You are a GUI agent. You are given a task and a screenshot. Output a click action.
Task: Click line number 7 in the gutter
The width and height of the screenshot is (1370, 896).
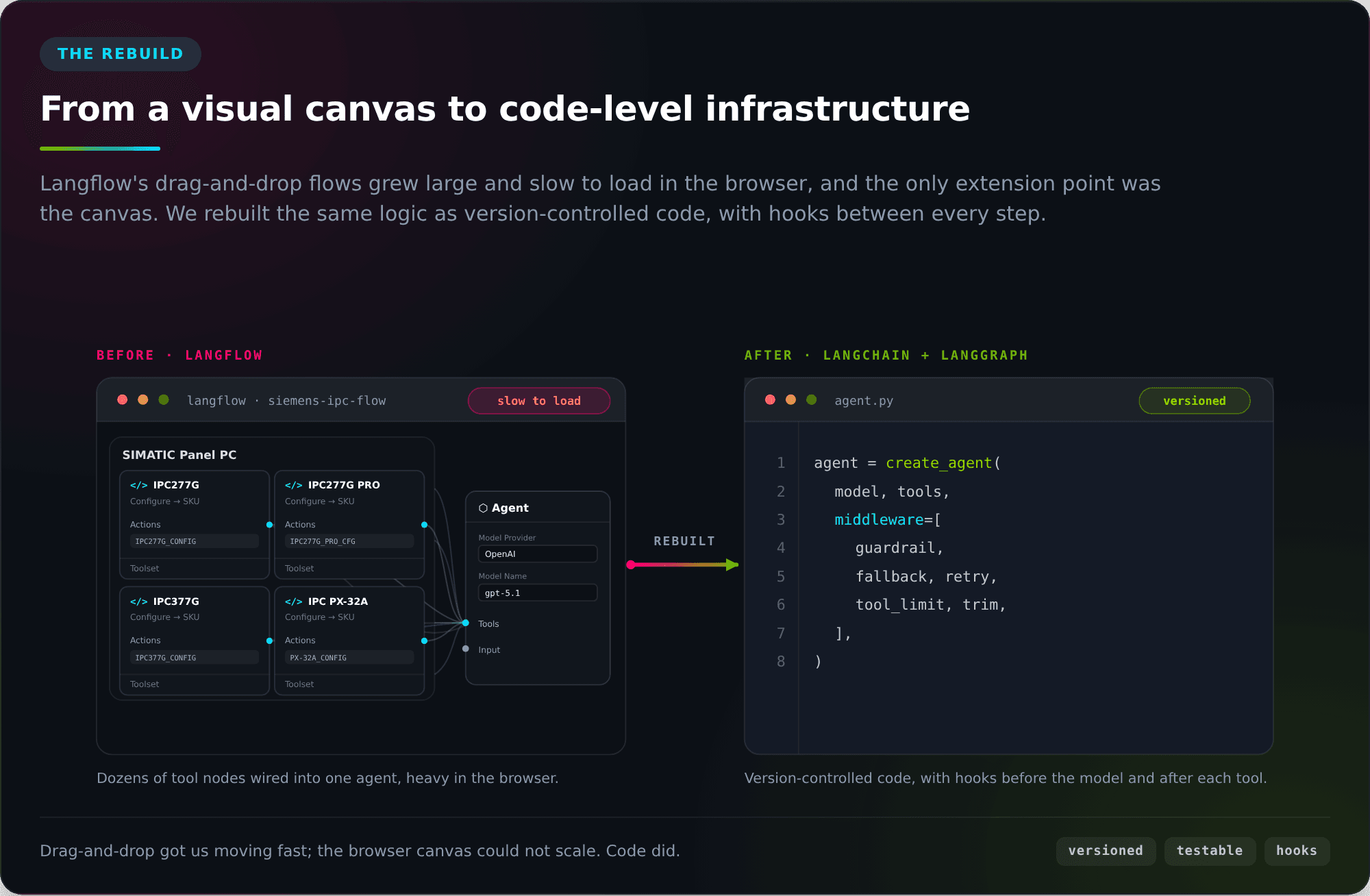[x=781, y=634]
